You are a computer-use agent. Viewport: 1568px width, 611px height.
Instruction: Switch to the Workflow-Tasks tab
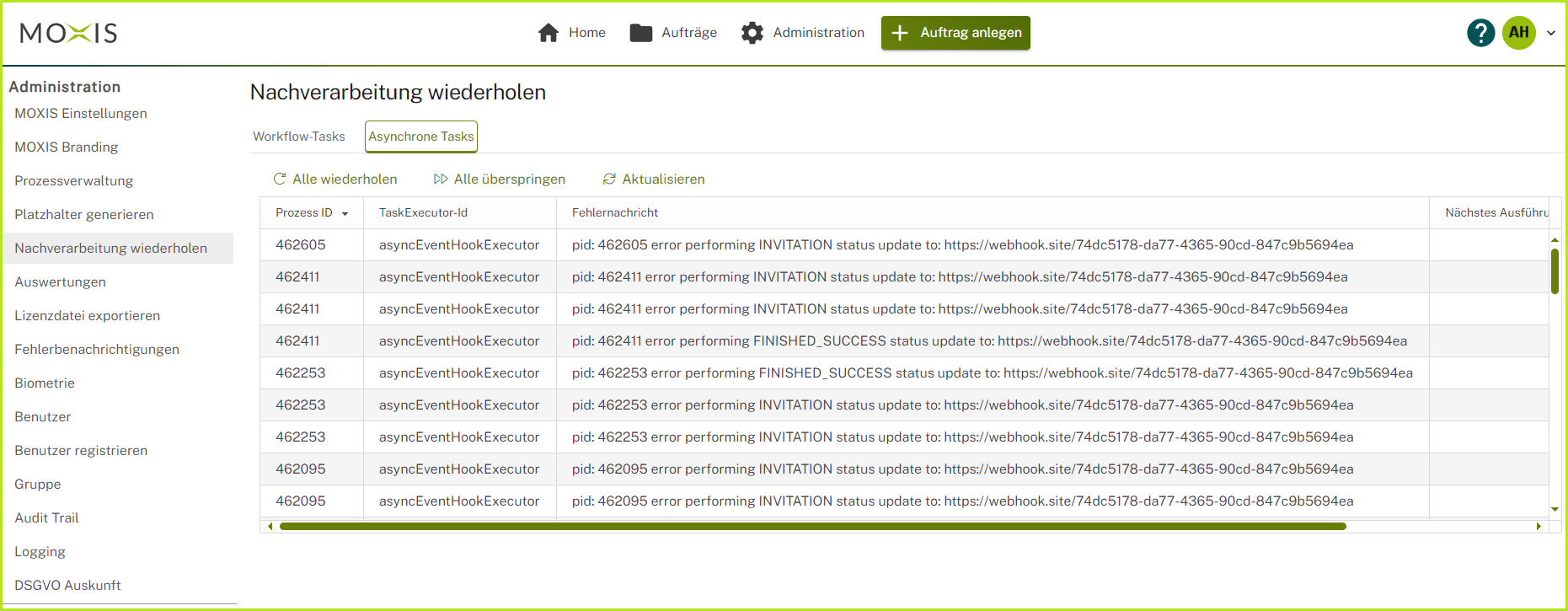(x=299, y=137)
